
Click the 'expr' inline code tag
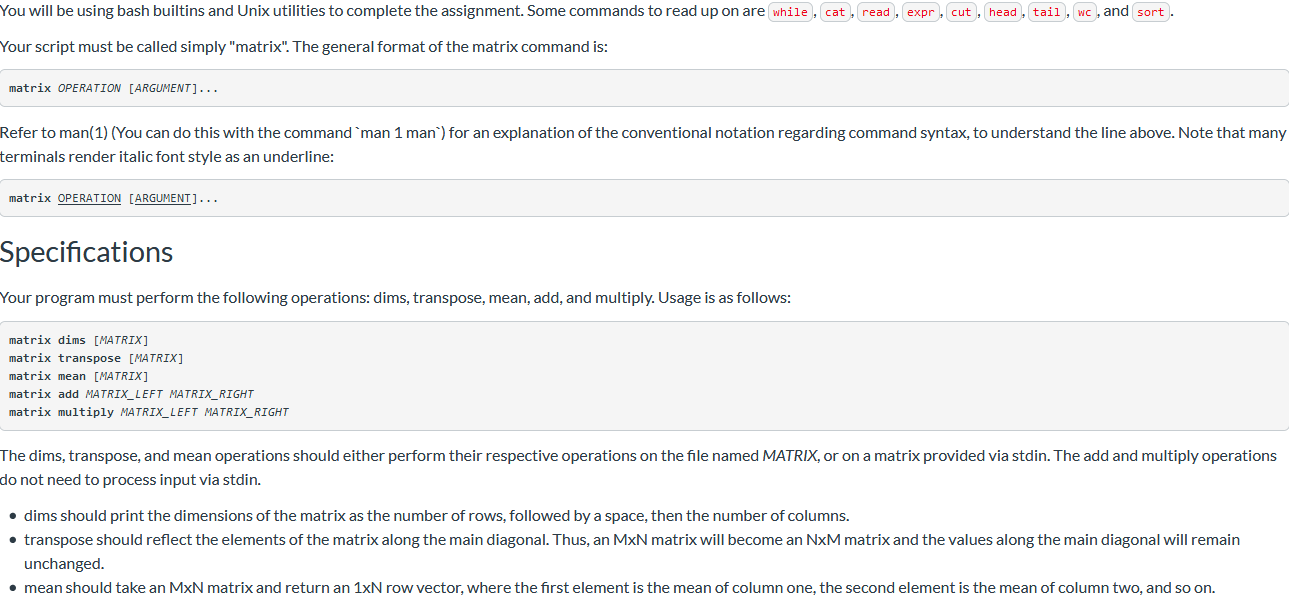point(920,12)
